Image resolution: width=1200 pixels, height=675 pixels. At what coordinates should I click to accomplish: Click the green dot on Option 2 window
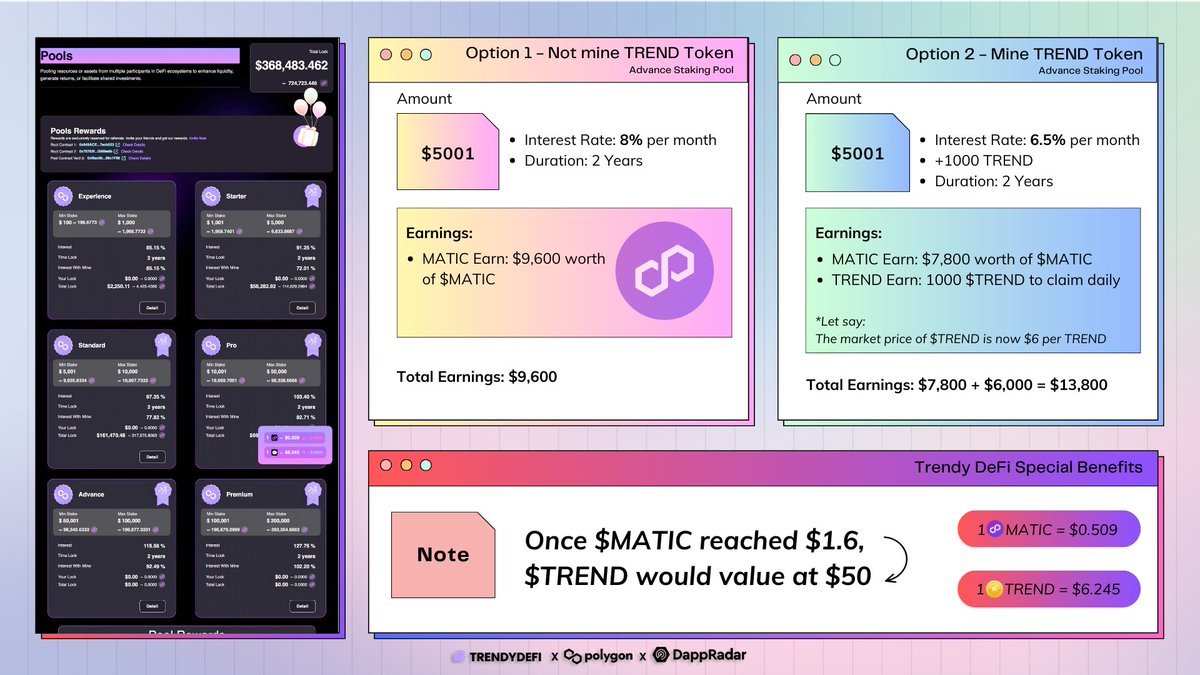click(x=836, y=59)
